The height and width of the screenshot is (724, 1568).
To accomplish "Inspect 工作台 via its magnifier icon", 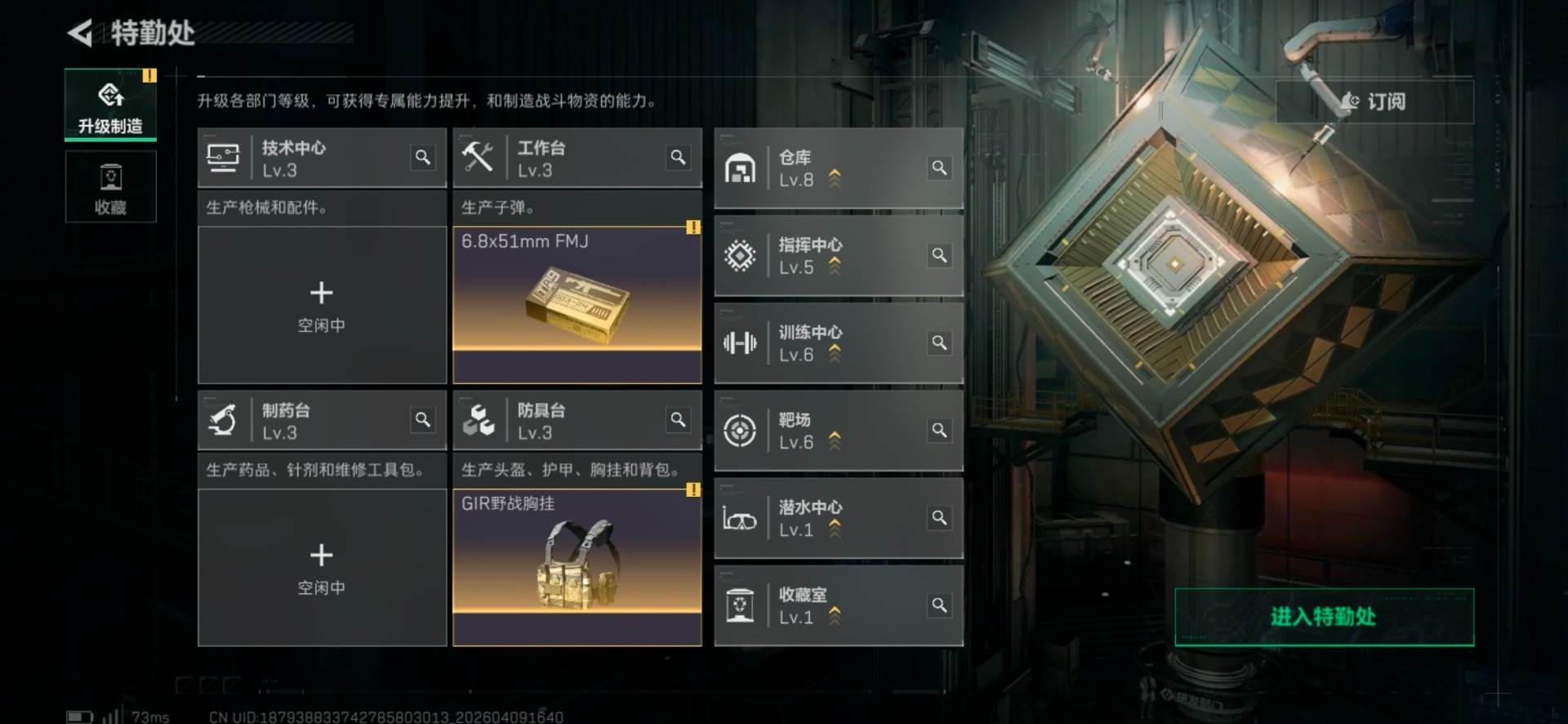I will (678, 157).
